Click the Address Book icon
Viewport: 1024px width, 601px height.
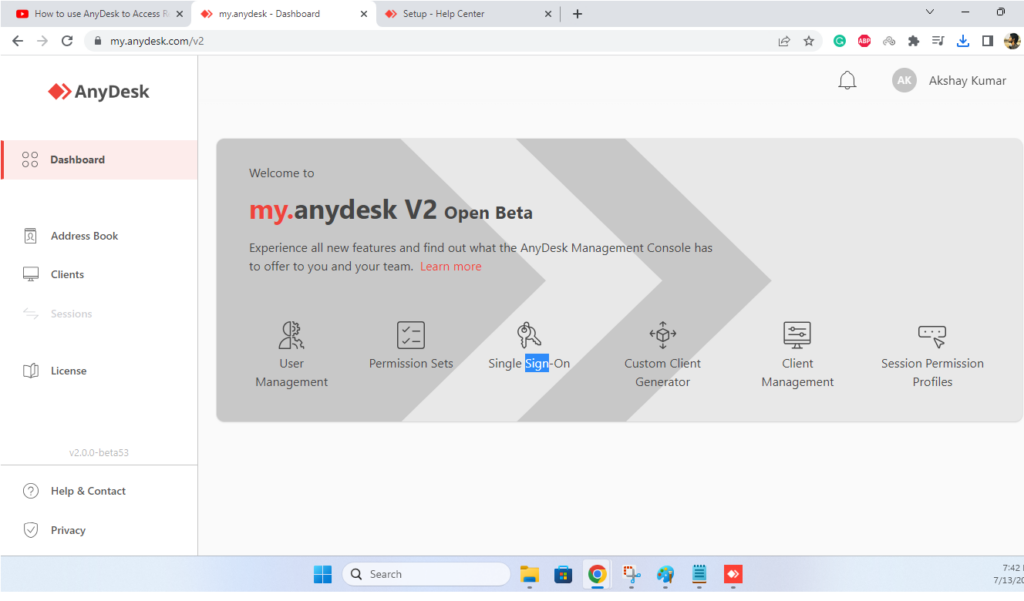point(30,236)
